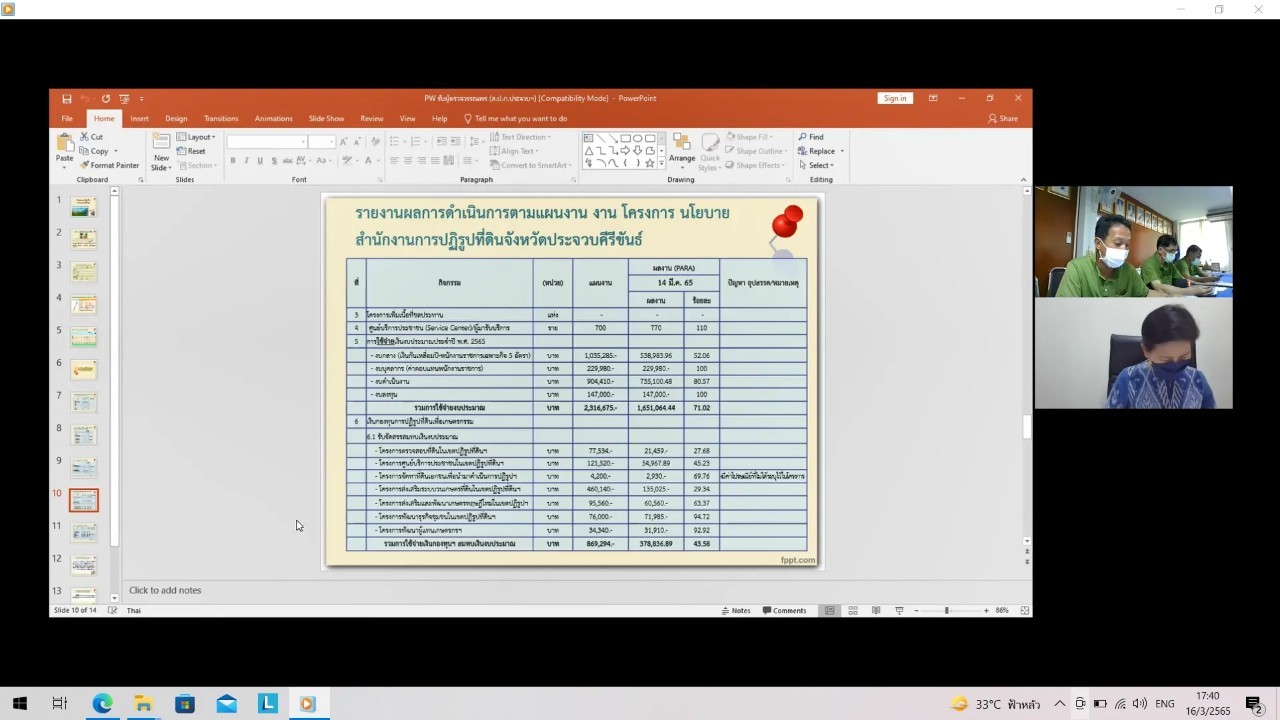This screenshot has height=720, width=1280.
Task: Switch to Reading View icon
Action: (x=876, y=610)
